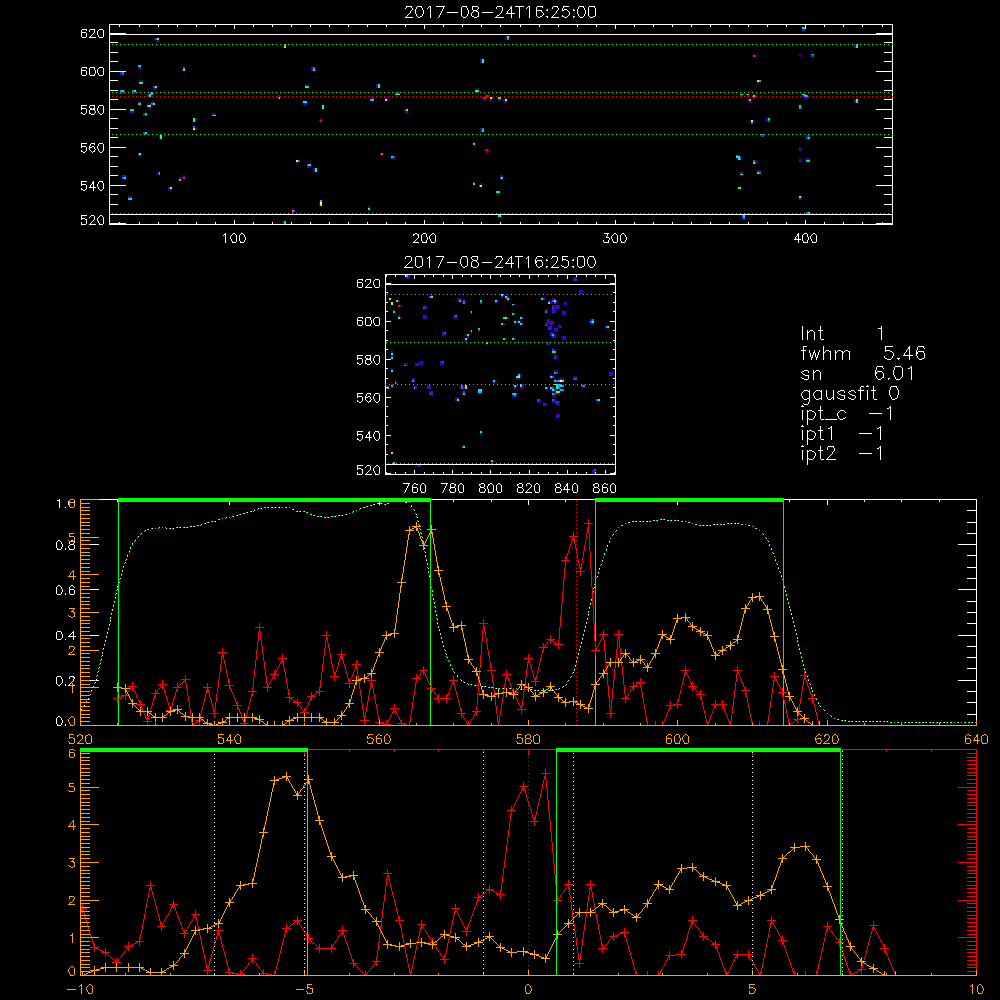Click the 'ipt1 -1' entry
The width and height of the screenshot is (1000, 1000).
[x=842, y=434]
